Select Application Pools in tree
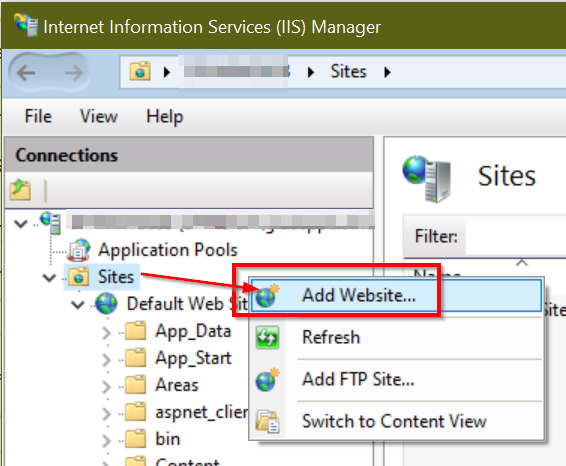 (167, 250)
